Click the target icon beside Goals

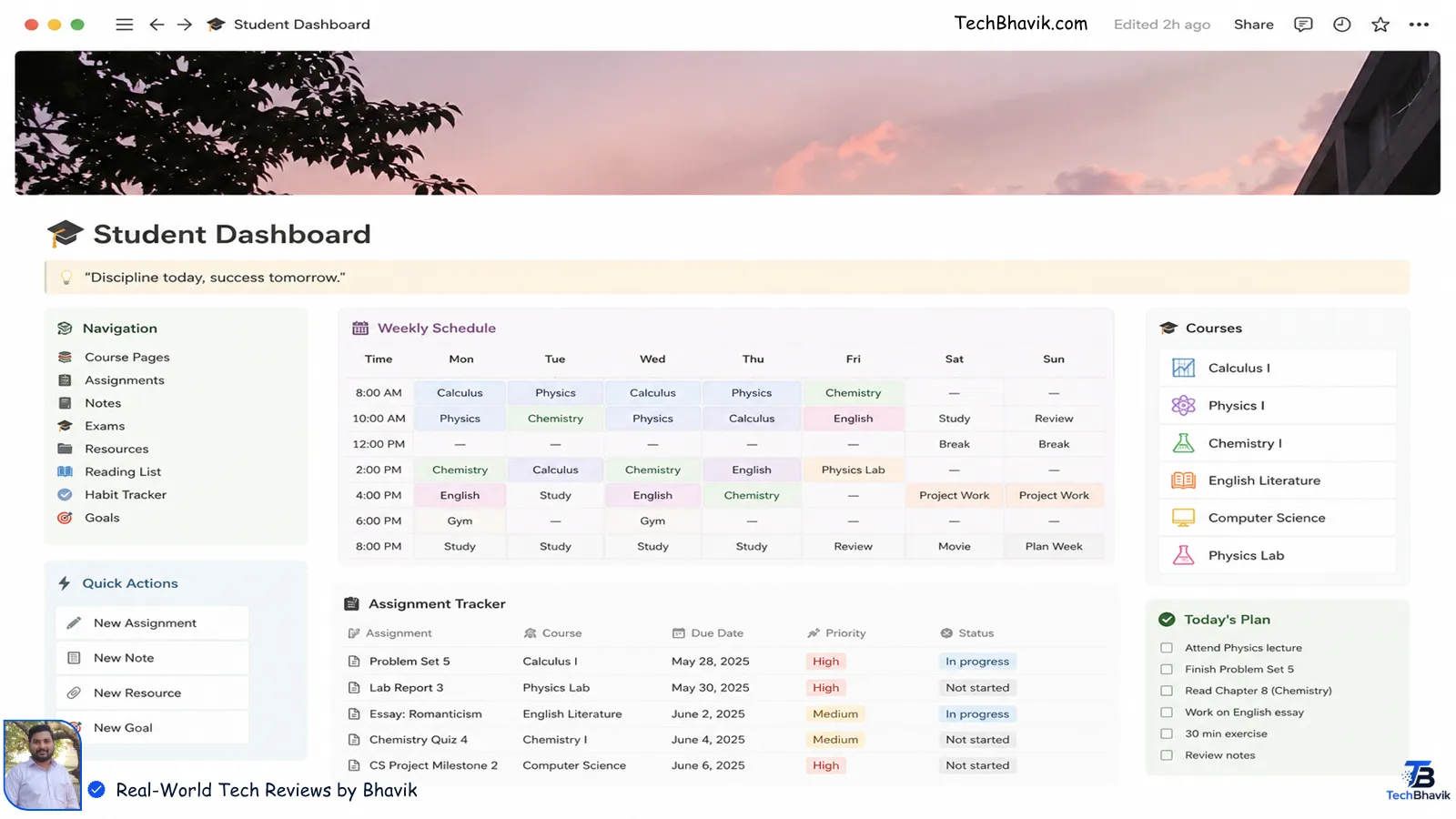click(65, 518)
